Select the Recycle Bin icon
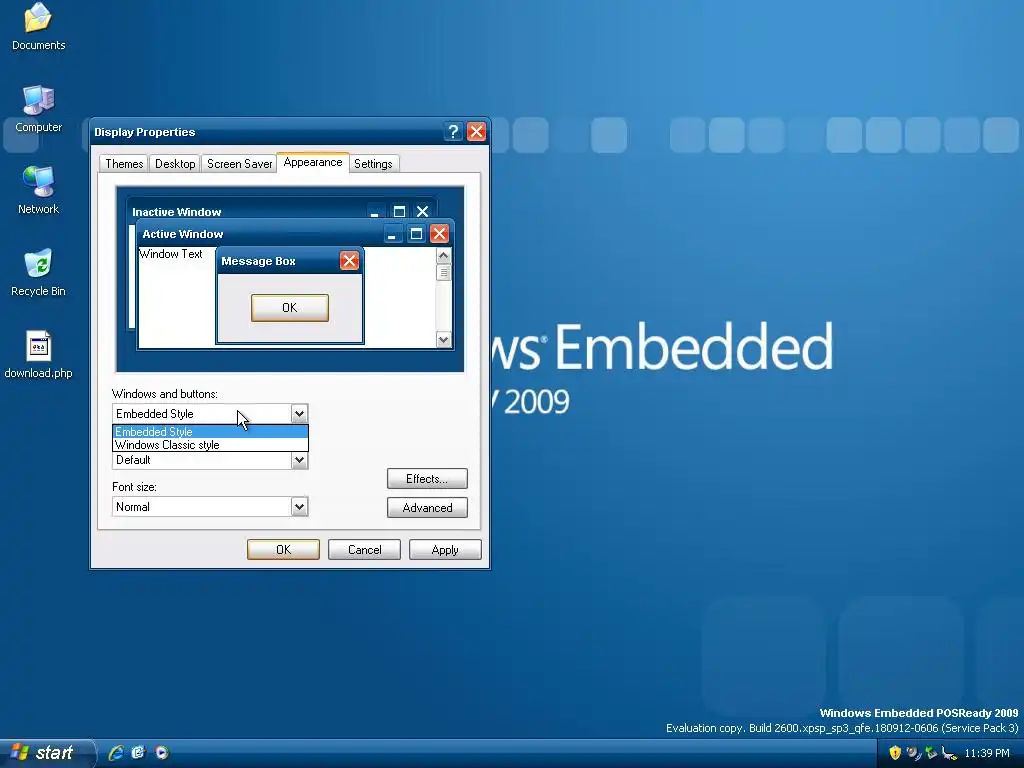The width and height of the screenshot is (1024, 768). pos(38,272)
